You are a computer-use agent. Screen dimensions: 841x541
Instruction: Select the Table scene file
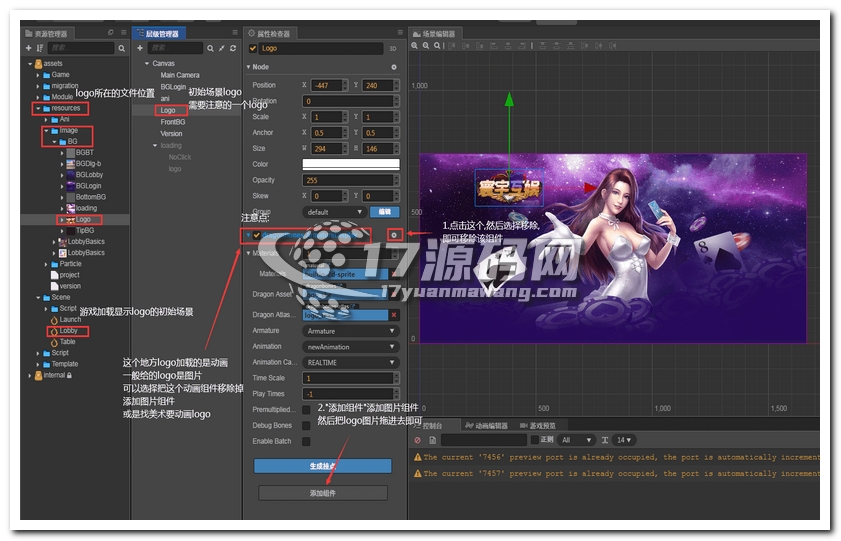click(x=63, y=342)
